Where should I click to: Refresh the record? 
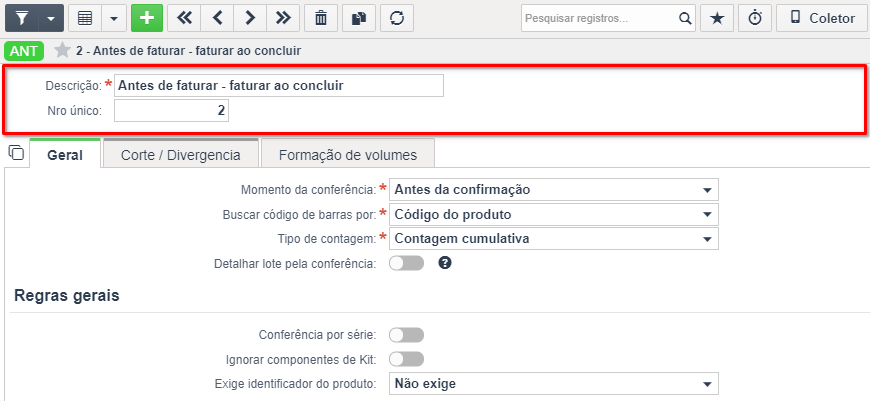(397, 18)
